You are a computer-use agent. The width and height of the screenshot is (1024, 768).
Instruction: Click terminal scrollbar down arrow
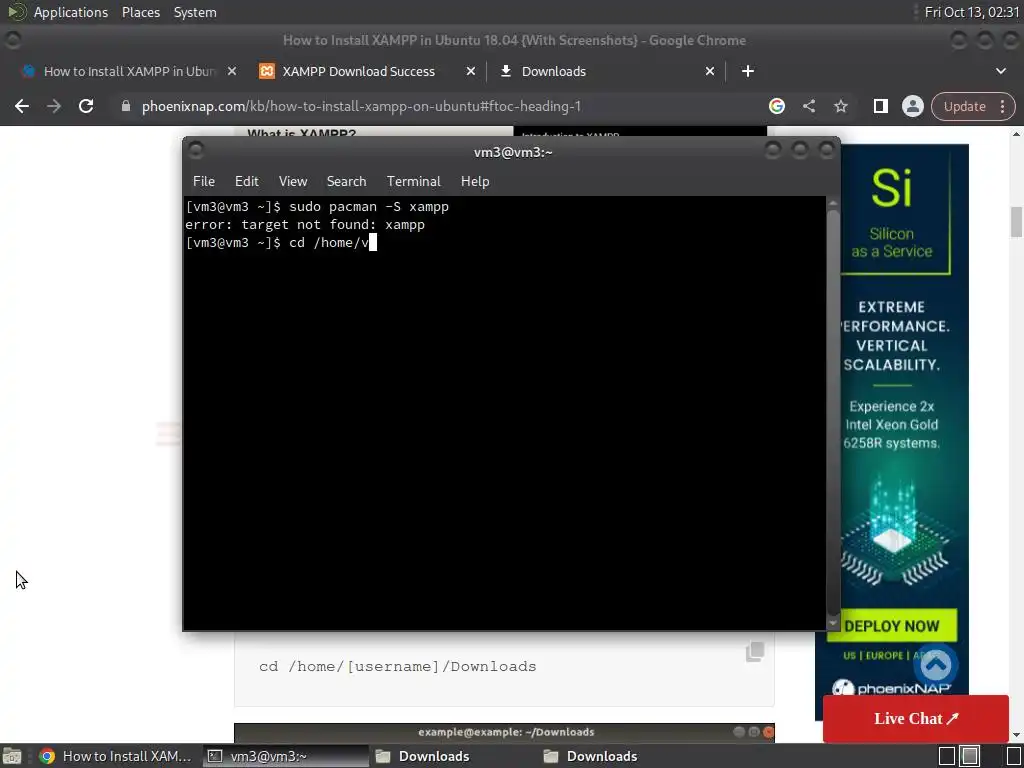tap(833, 624)
